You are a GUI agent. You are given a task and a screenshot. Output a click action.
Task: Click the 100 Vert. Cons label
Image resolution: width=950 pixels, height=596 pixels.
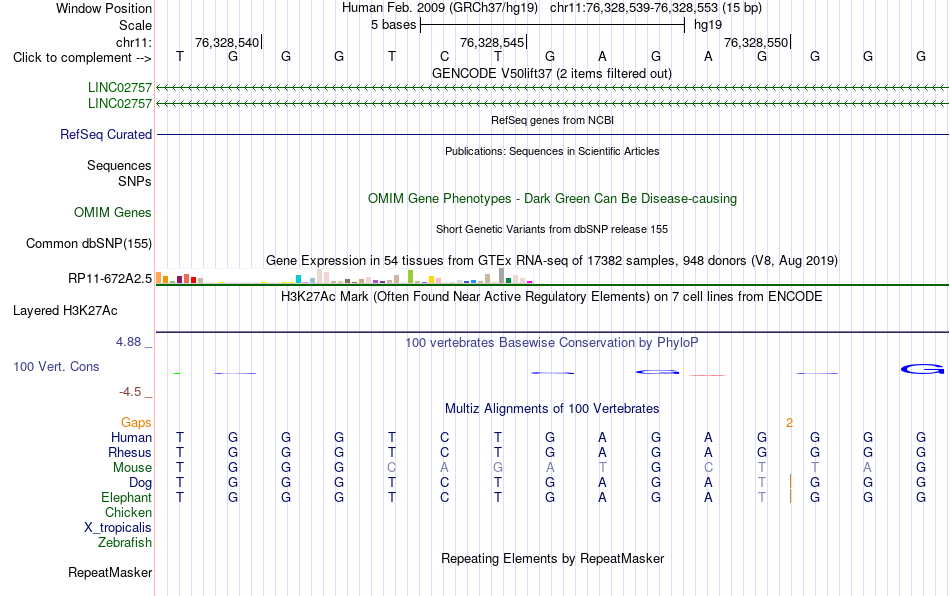coord(56,366)
